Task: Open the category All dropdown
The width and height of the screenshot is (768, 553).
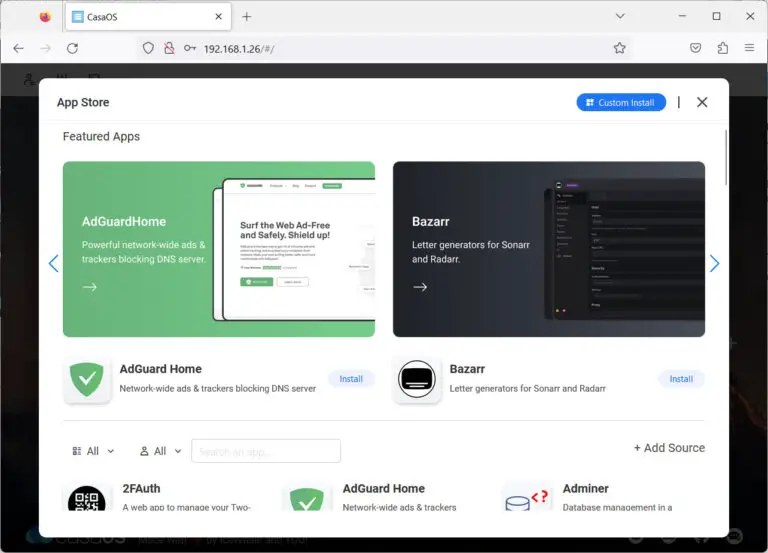Action: pos(93,451)
